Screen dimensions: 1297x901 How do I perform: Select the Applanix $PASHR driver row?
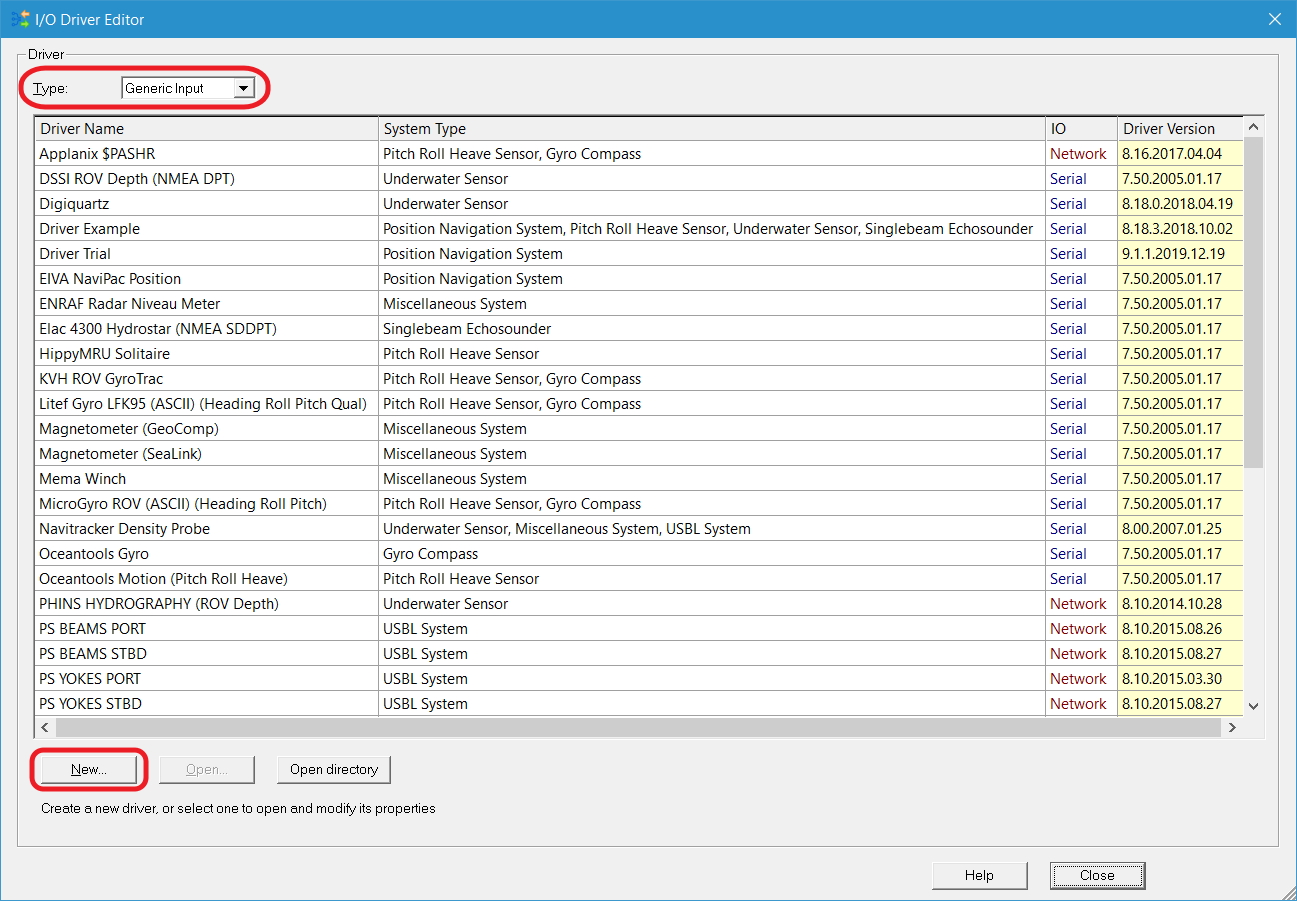(98, 154)
